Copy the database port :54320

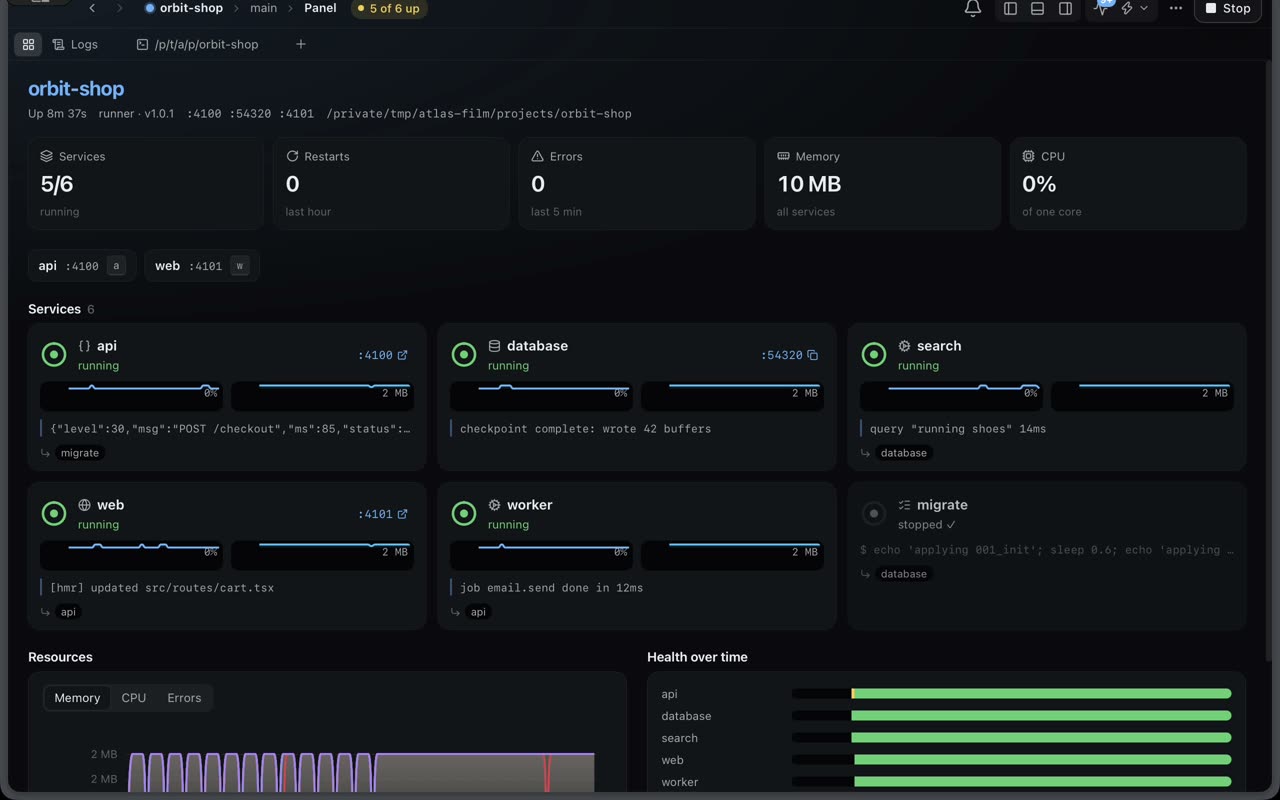click(x=790, y=355)
